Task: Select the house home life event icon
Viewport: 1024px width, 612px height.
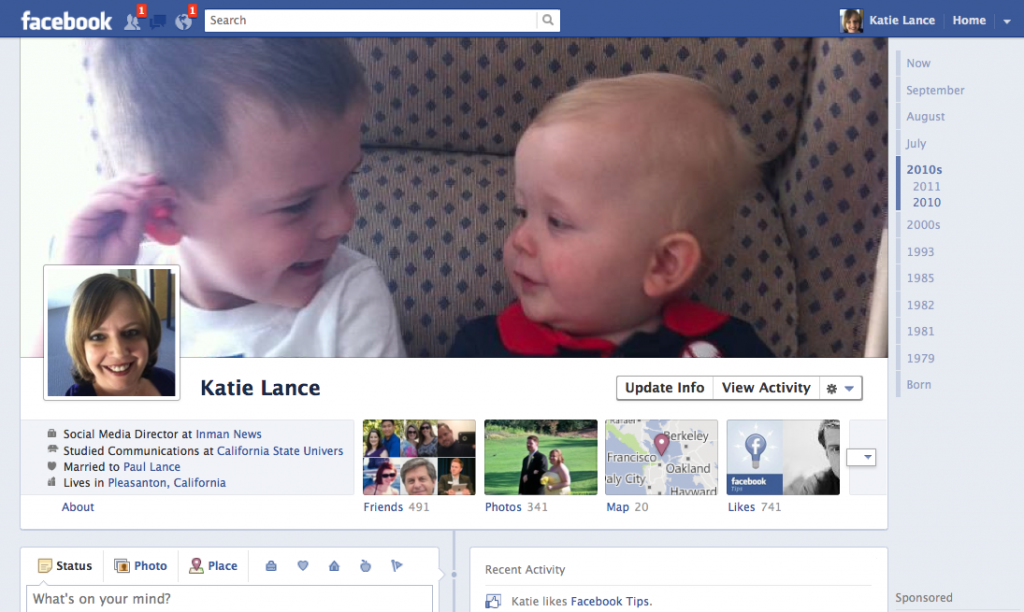Action: pyautogui.click(x=334, y=566)
